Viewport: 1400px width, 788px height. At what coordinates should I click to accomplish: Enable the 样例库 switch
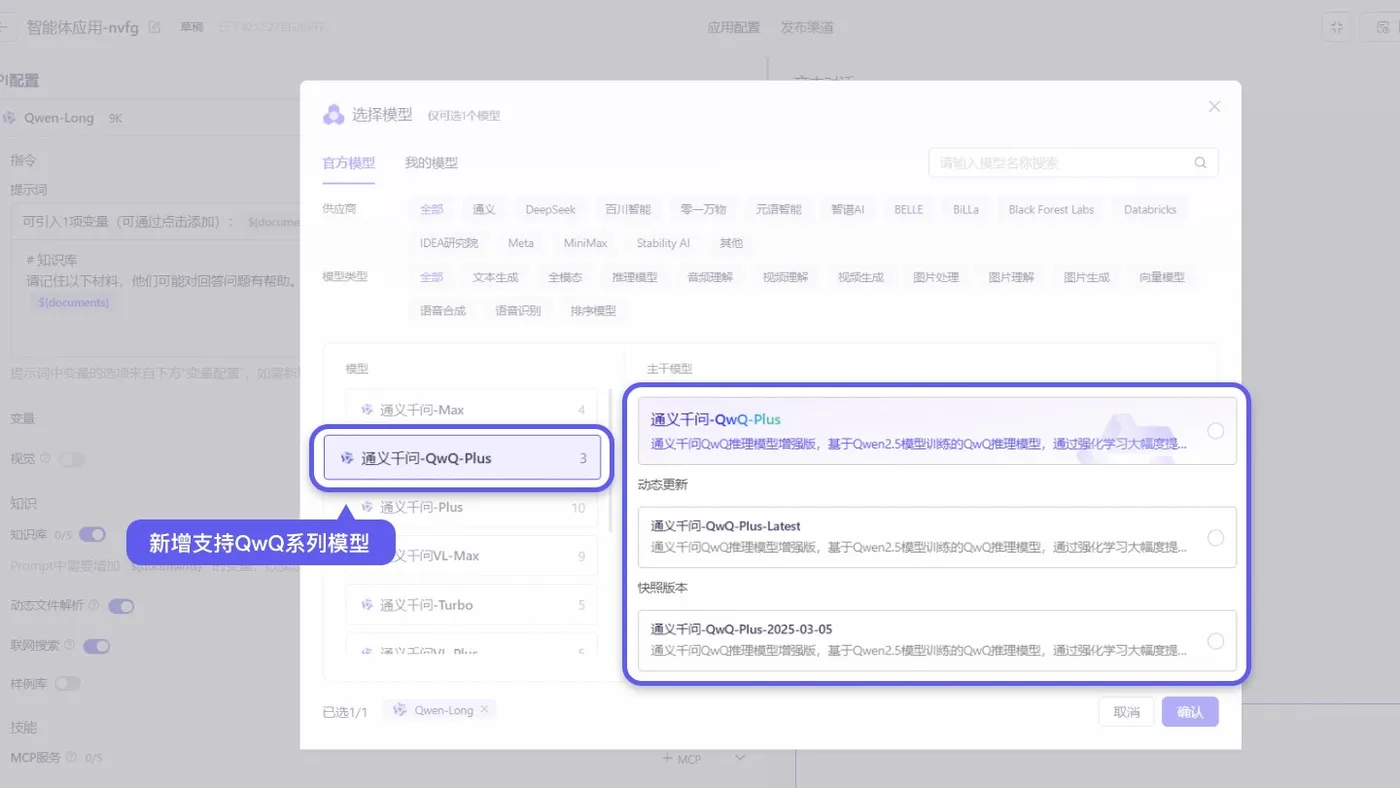pyautogui.click(x=68, y=684)
